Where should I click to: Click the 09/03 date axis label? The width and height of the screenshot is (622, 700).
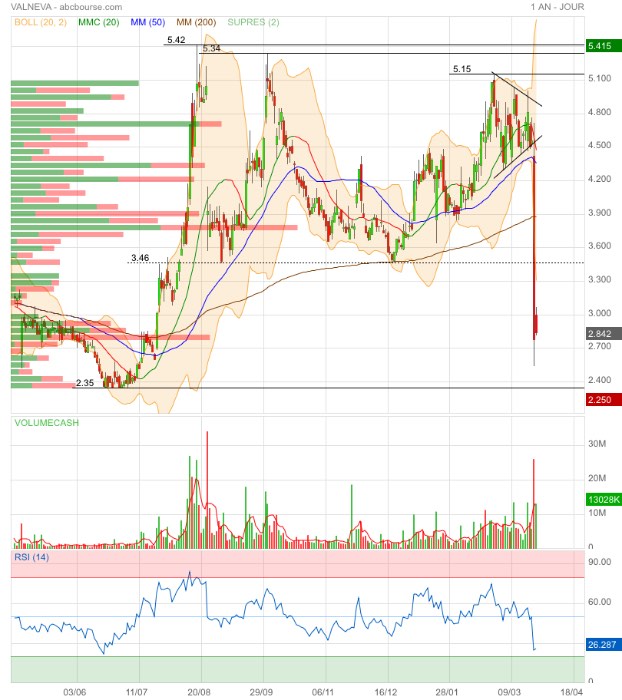click(509, 692)
